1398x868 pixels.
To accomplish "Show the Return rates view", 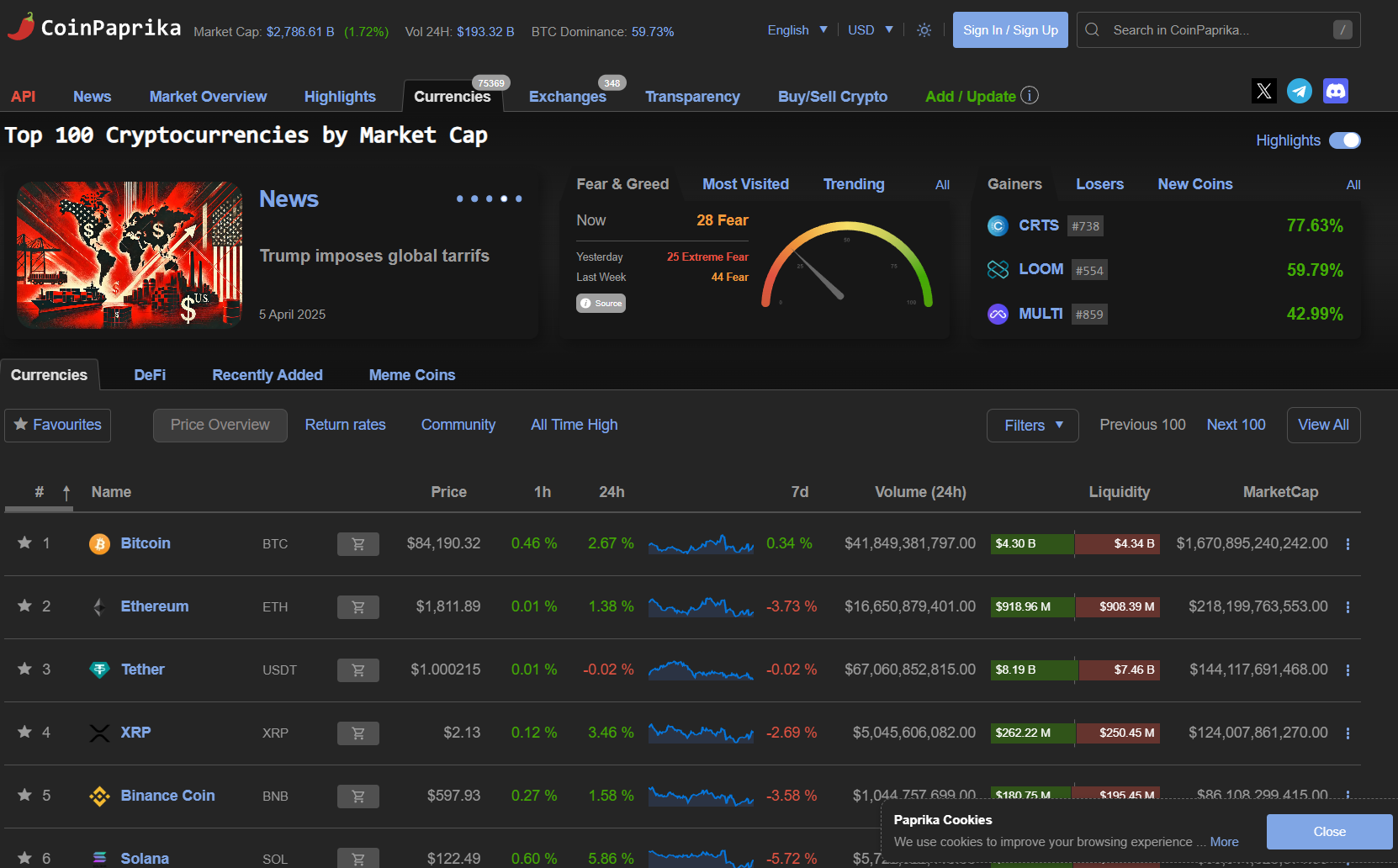I will point(345,425).
